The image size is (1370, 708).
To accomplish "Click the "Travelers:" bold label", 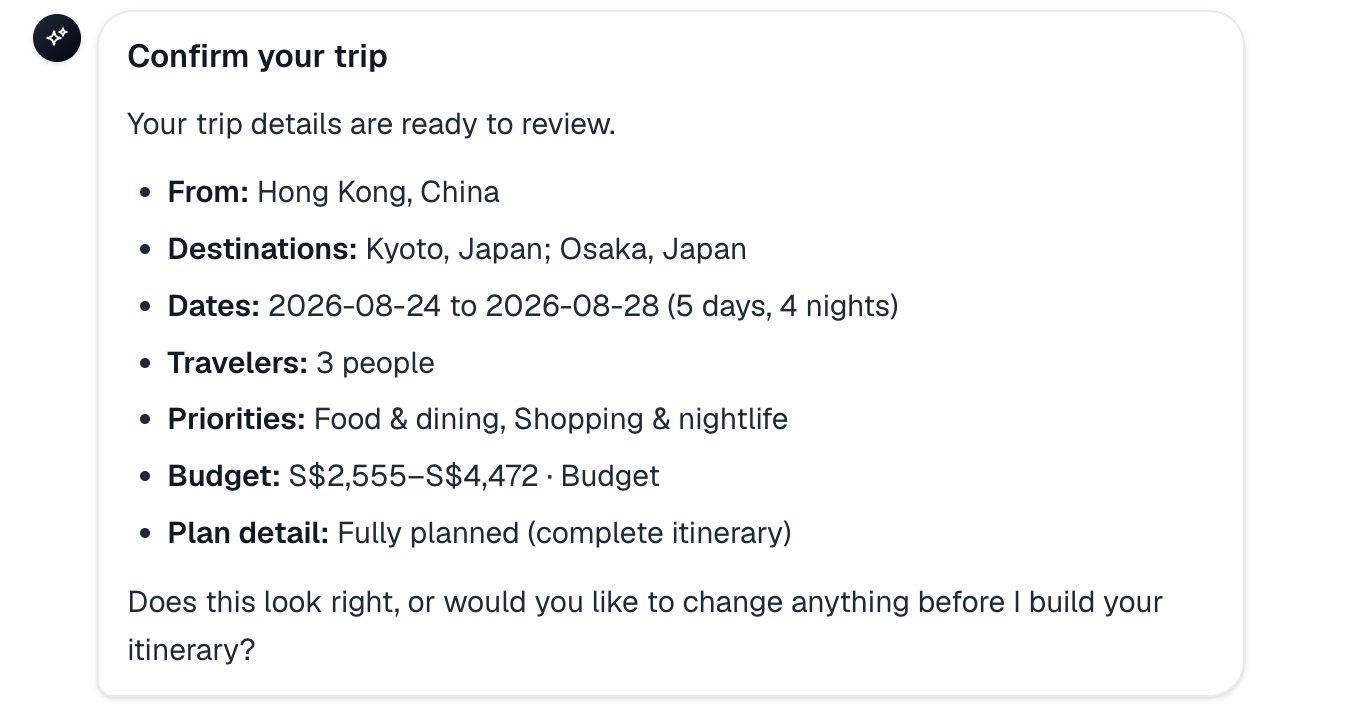I will coord(237,362).
